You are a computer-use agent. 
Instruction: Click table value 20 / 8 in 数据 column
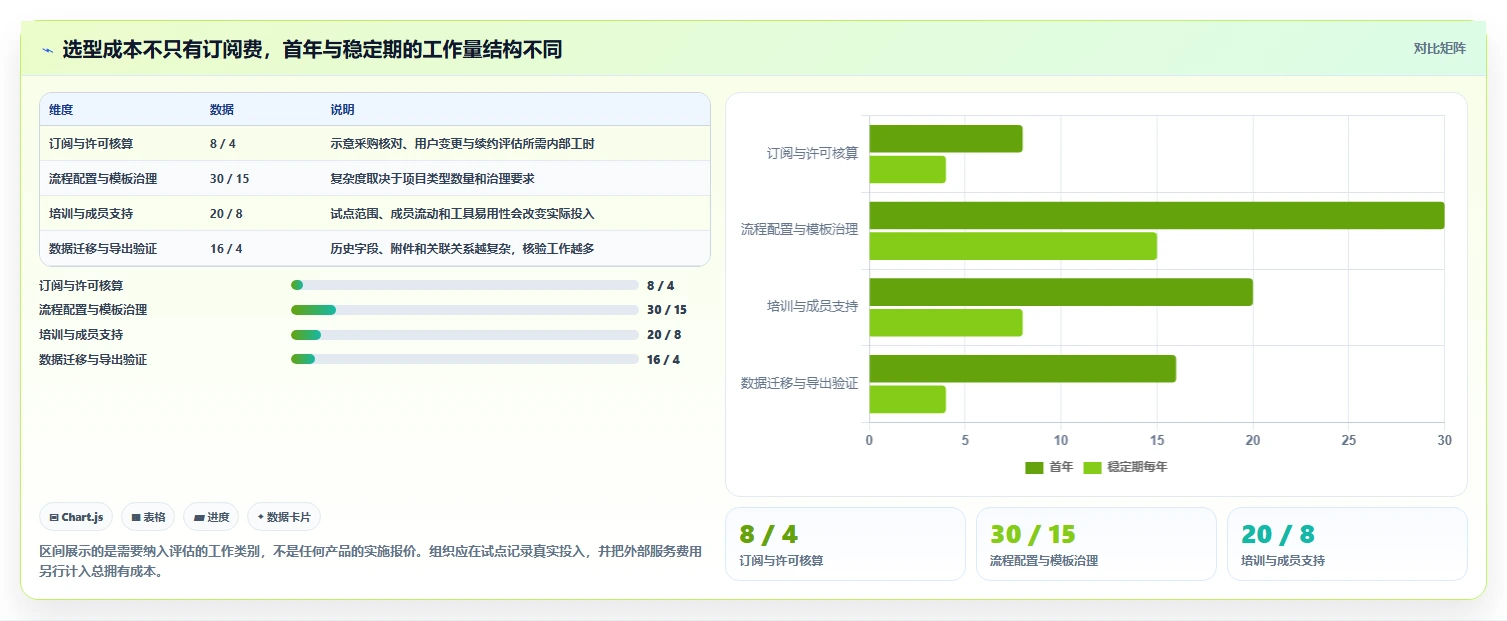[226, 214]
